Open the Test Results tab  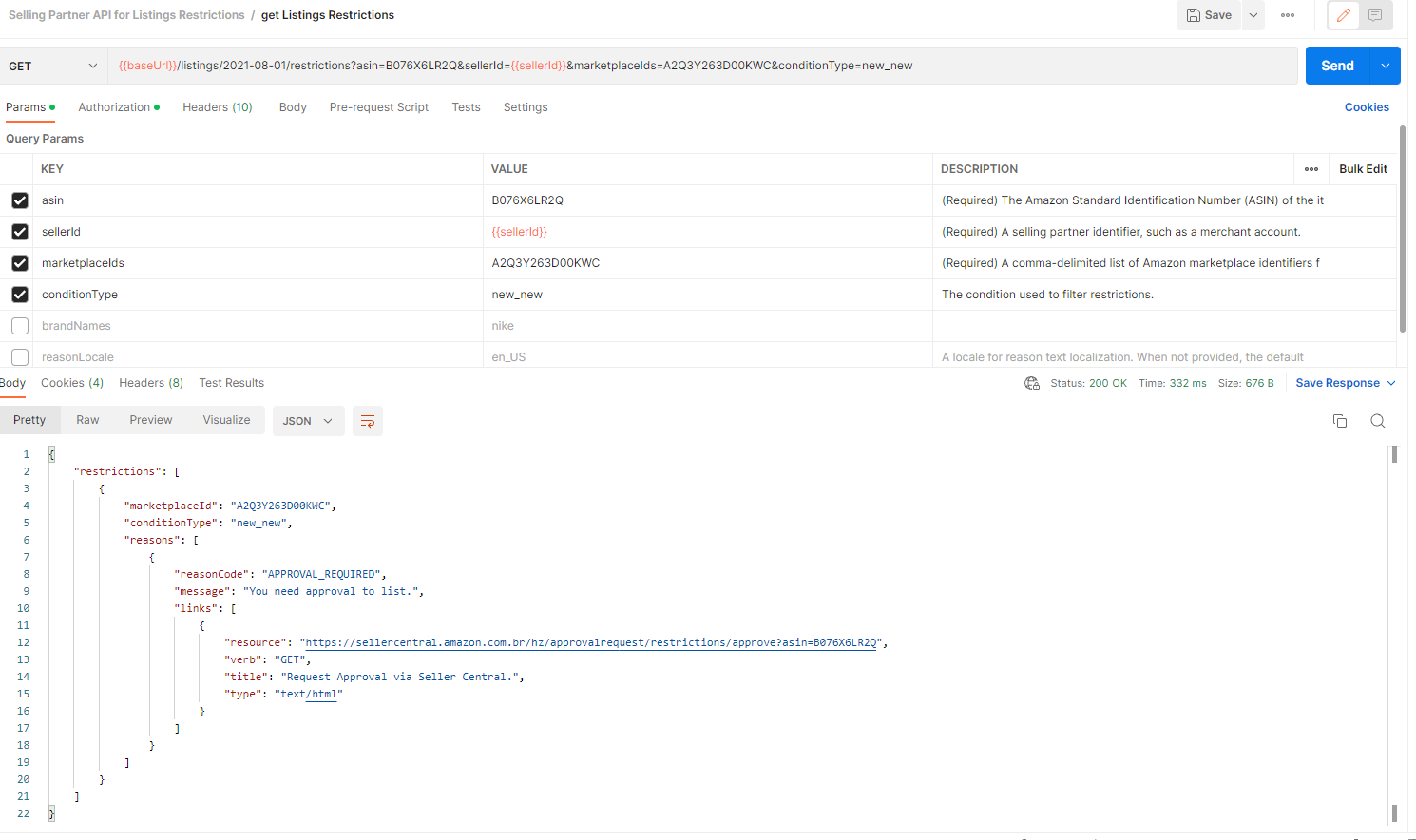click(x=232, y=383)
